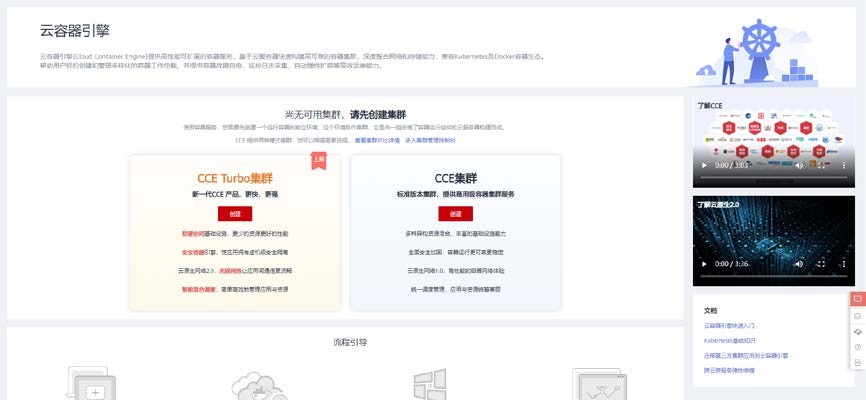The image size is (866, 400).
Task: Click the 安全容器 highlighted feature text
Action: 193,252
